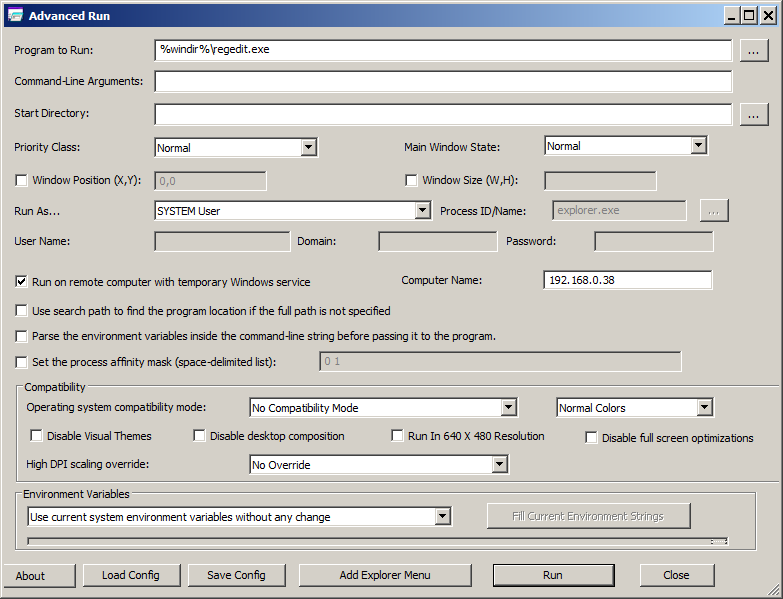
Task: Check Disable Visual Themes
Action: pos(36,436)
